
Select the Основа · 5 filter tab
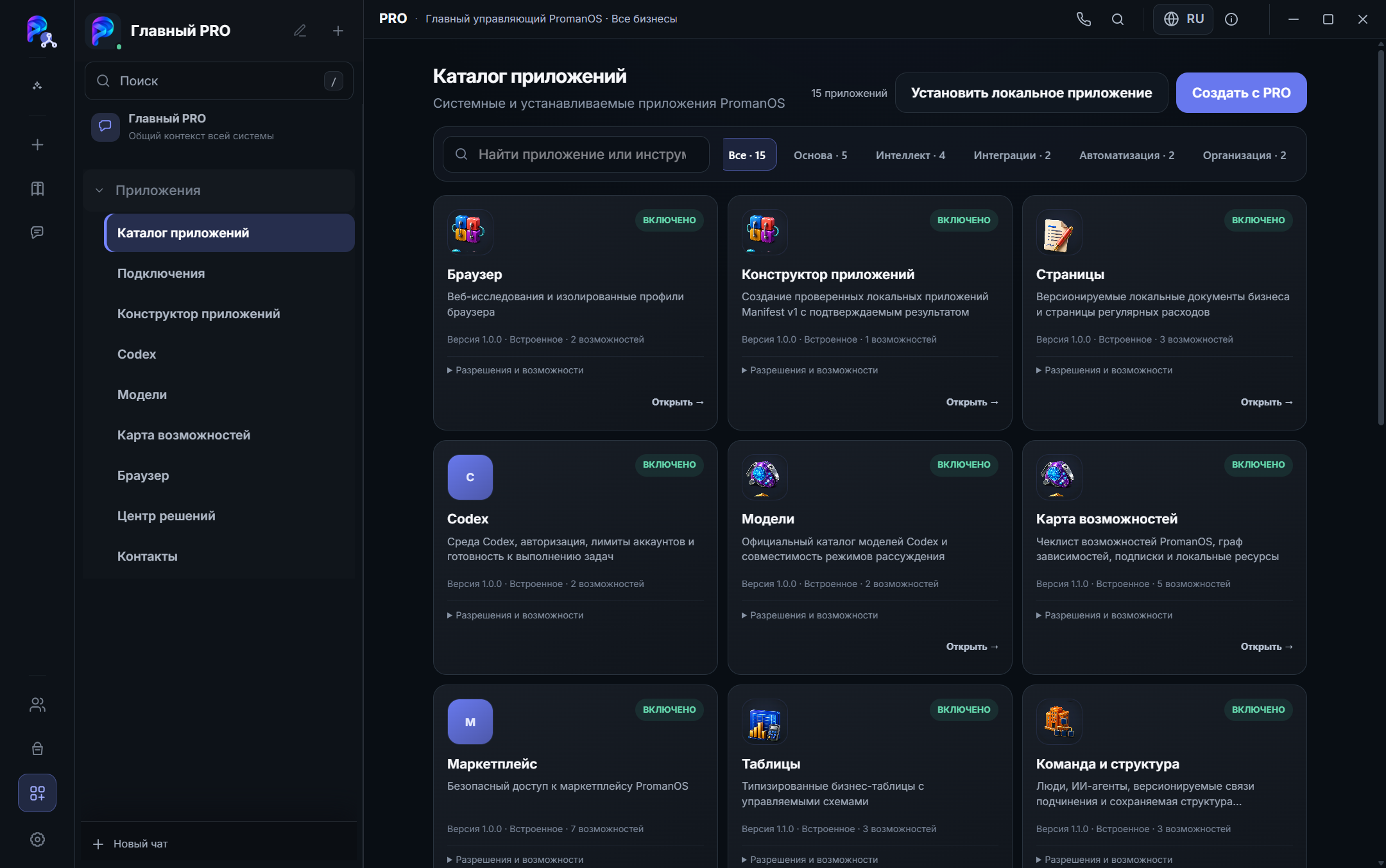820,155
